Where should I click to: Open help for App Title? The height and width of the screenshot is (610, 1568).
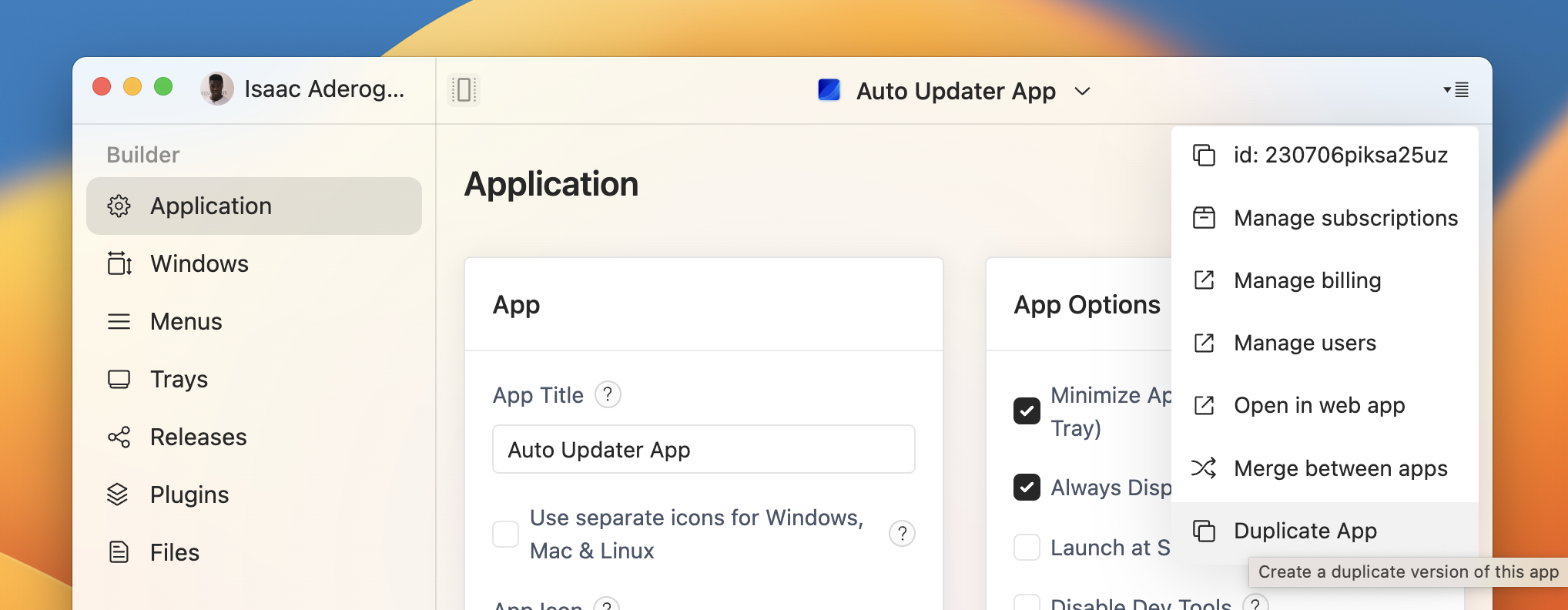(608, 394)
